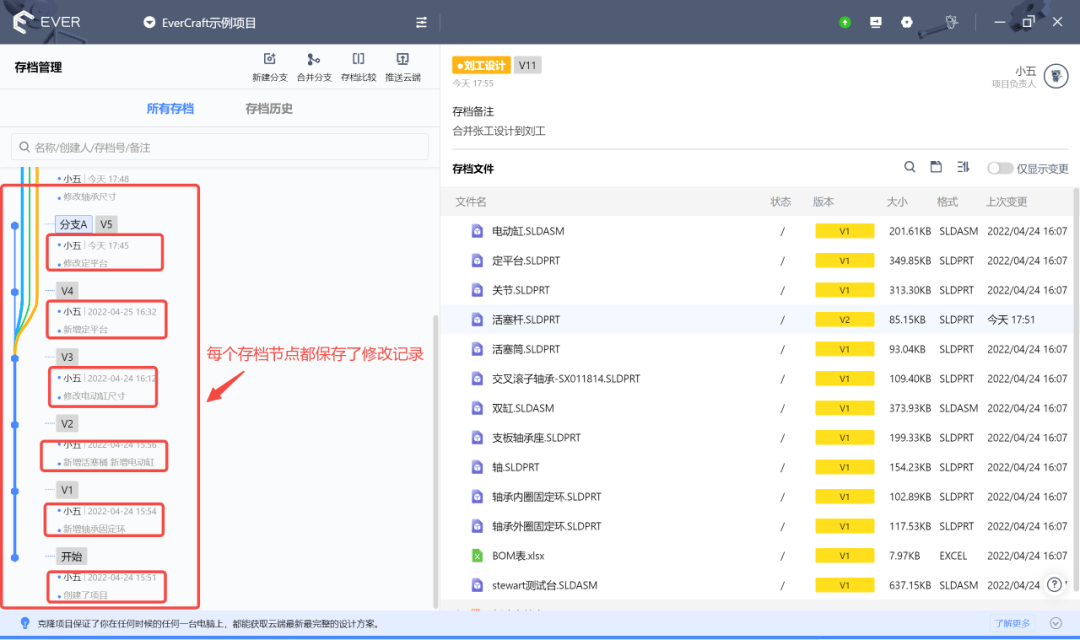Click the archive search input field
Screen dimensions: 1080x640
(220, 147)
